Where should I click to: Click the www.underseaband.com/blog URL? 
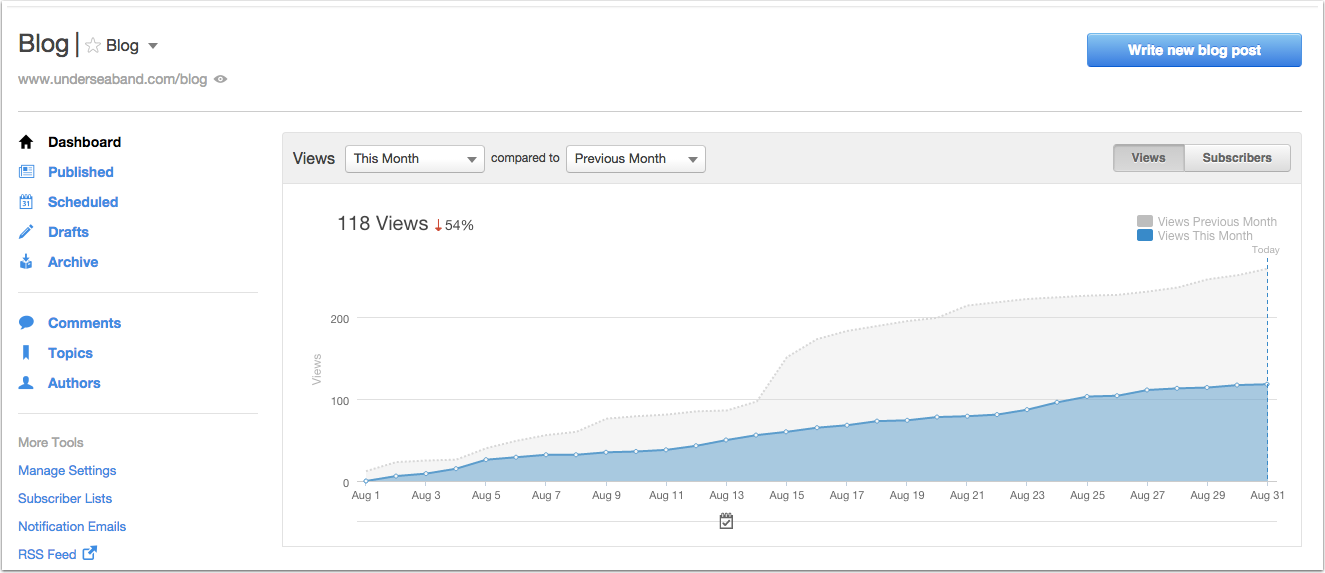click(x=112, y=79)
